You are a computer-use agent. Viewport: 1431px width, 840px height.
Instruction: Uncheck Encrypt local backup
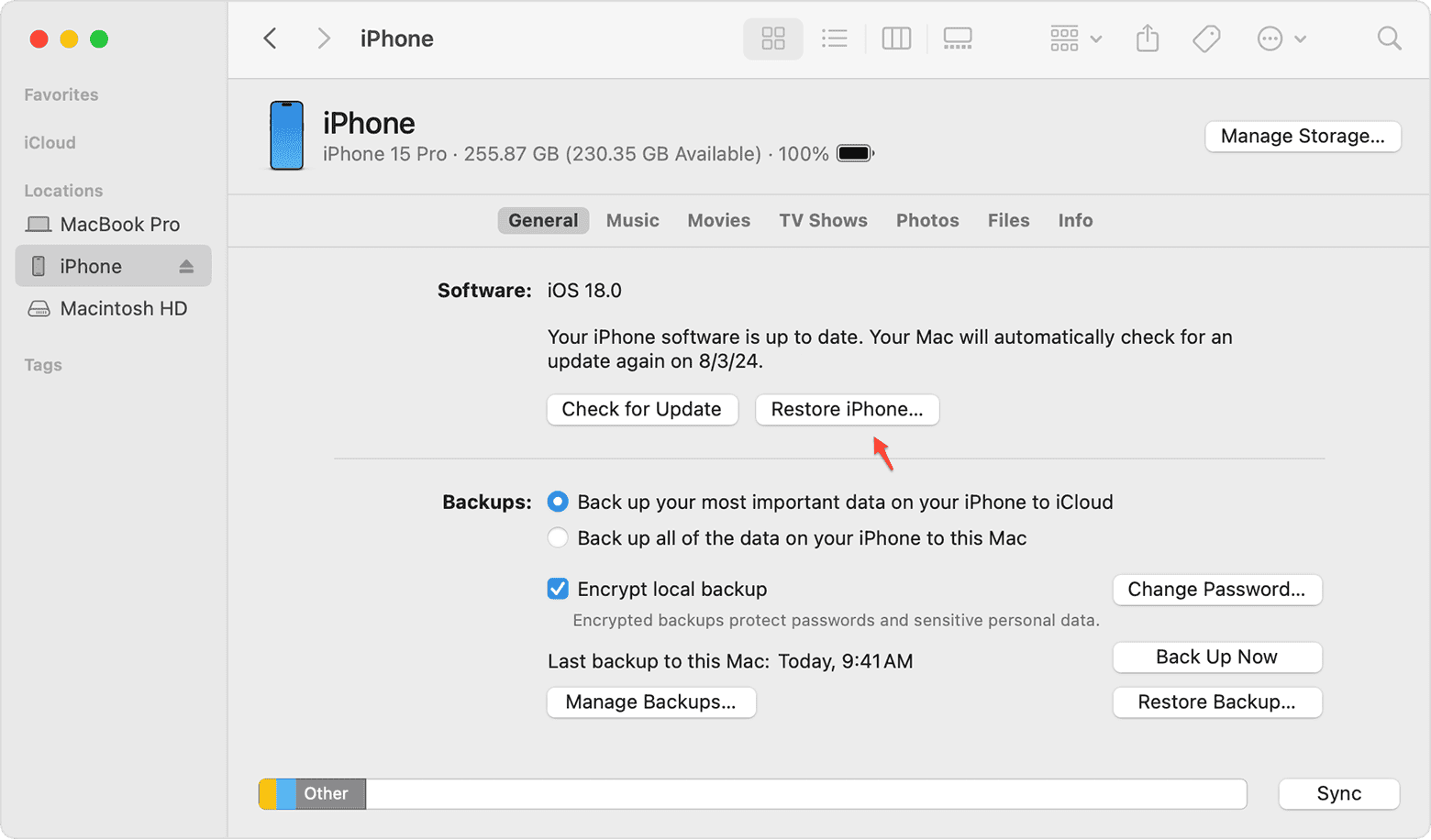coord(558,589)
